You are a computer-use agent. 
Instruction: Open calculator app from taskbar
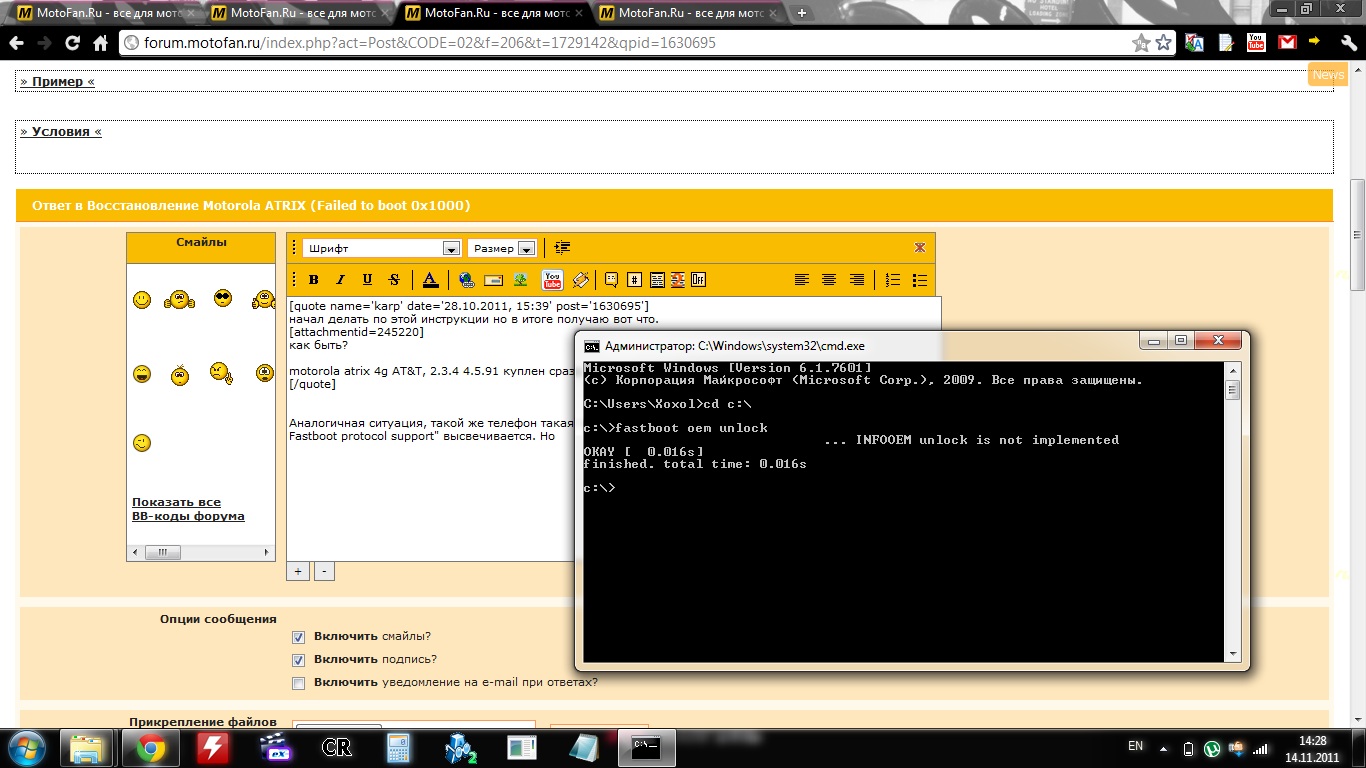pyautogui.click(x=400, y=747)
